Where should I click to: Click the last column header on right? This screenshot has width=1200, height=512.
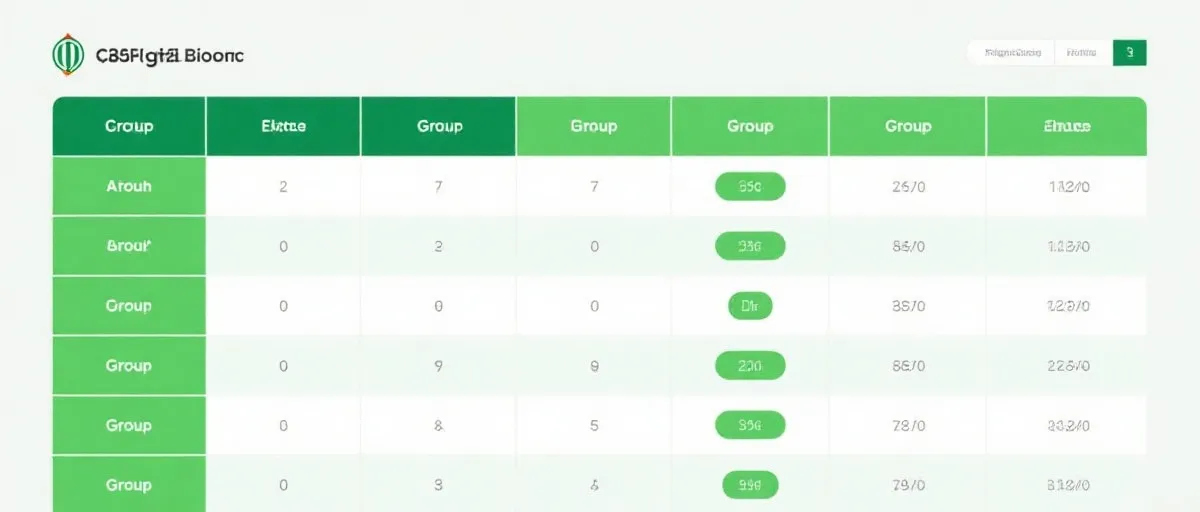coord(1067,126)
